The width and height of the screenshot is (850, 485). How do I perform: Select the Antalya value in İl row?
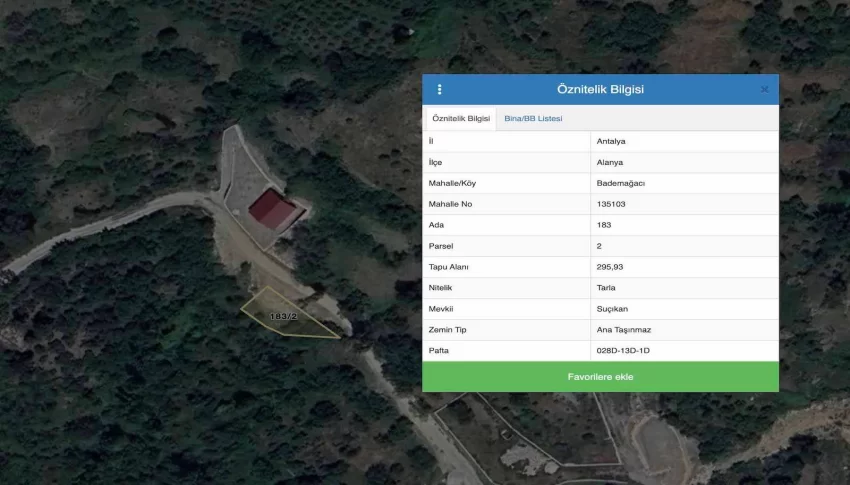click(x=610, y=141)
